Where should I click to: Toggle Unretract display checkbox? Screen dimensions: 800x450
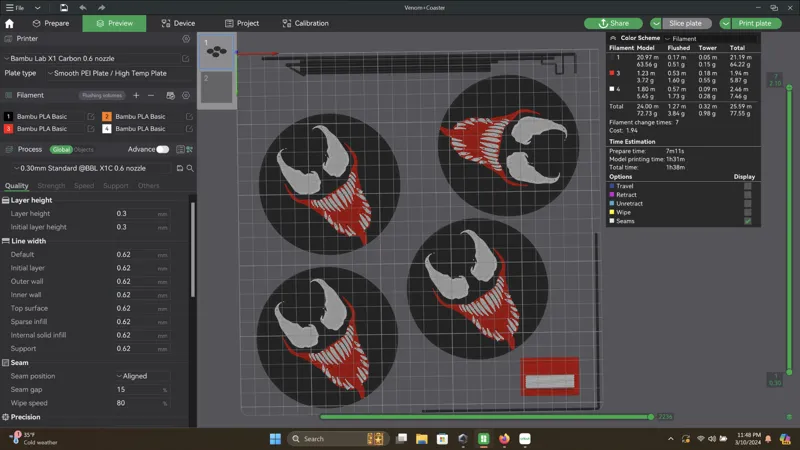coord(747,204)
